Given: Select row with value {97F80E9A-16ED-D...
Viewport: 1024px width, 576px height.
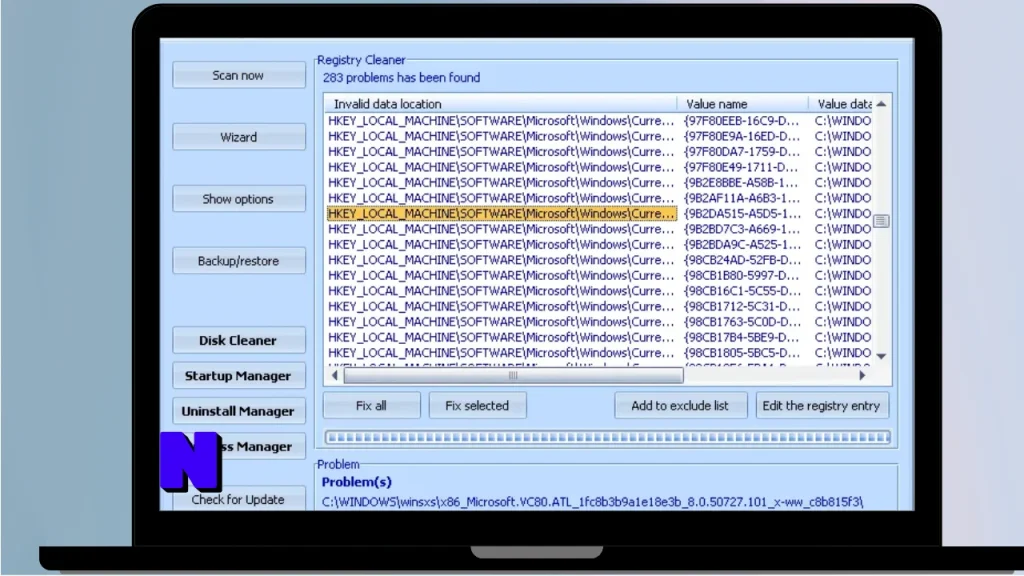Looking at the screenshot, I should click(599, 136).
